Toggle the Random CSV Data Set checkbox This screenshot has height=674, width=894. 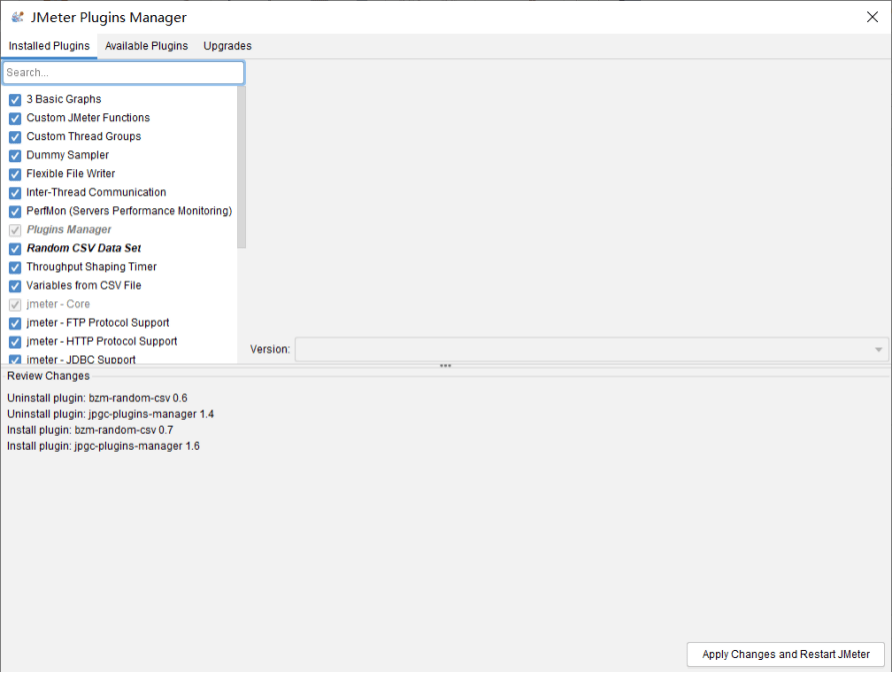pos(15,249)
